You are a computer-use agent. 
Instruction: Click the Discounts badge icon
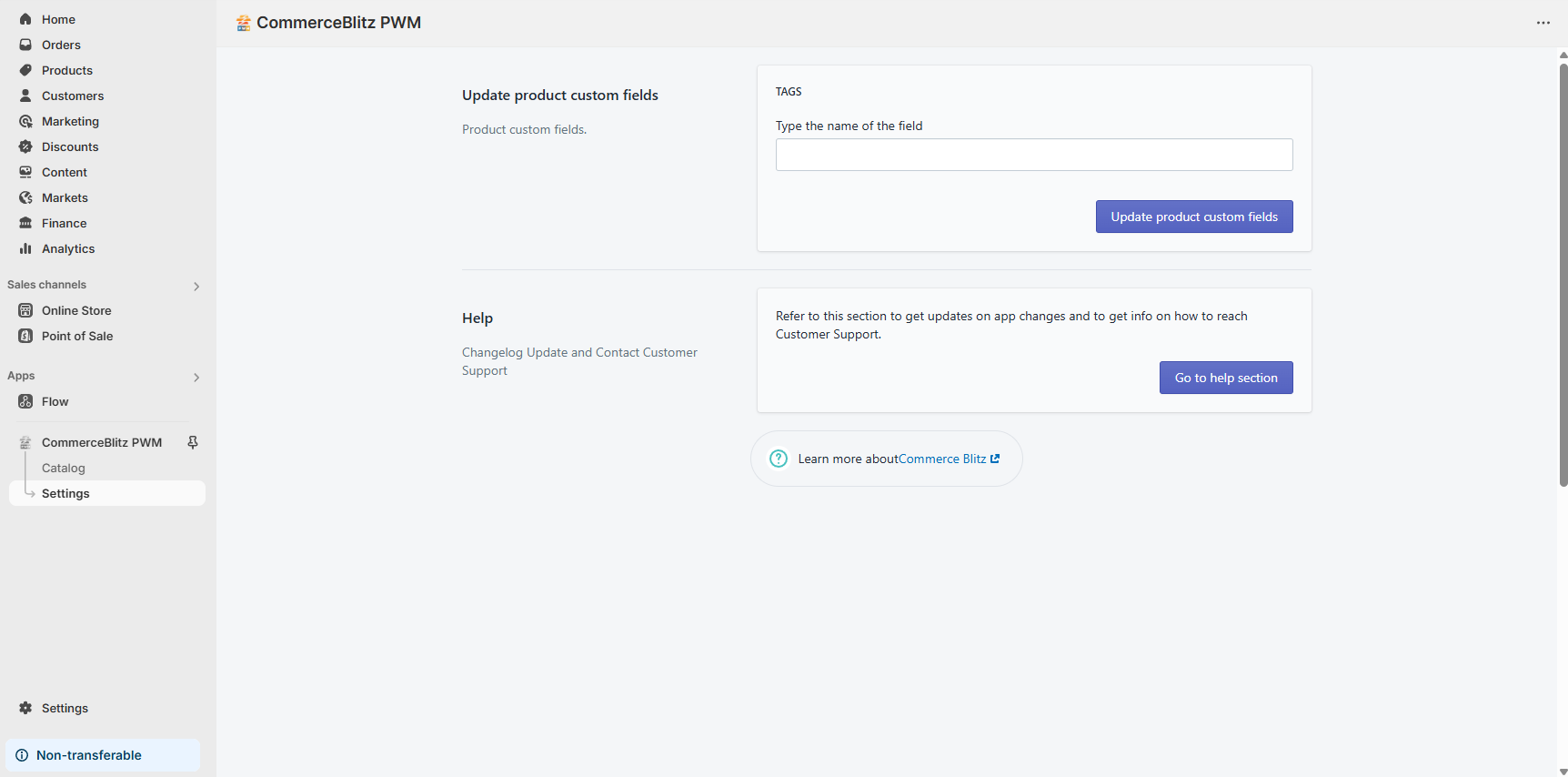coord(25,146)
